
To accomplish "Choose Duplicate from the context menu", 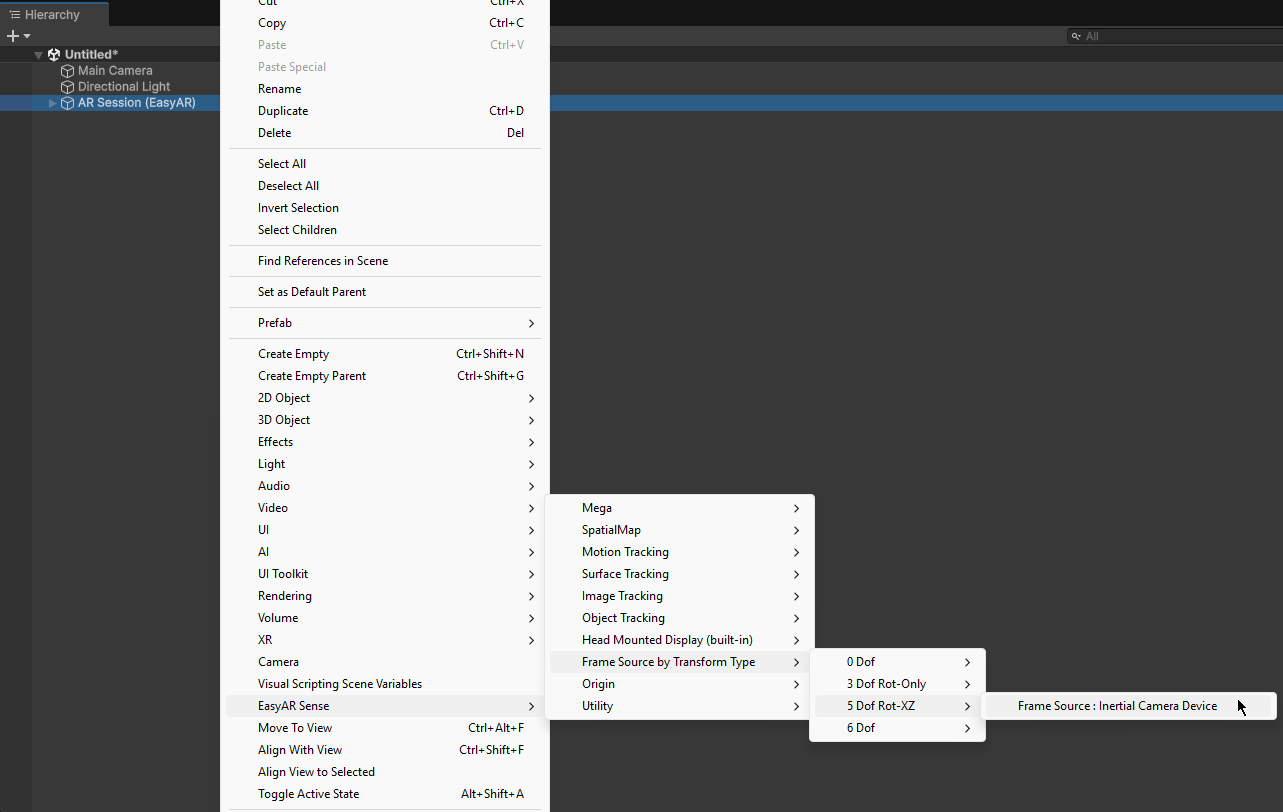I will point(283,111).
